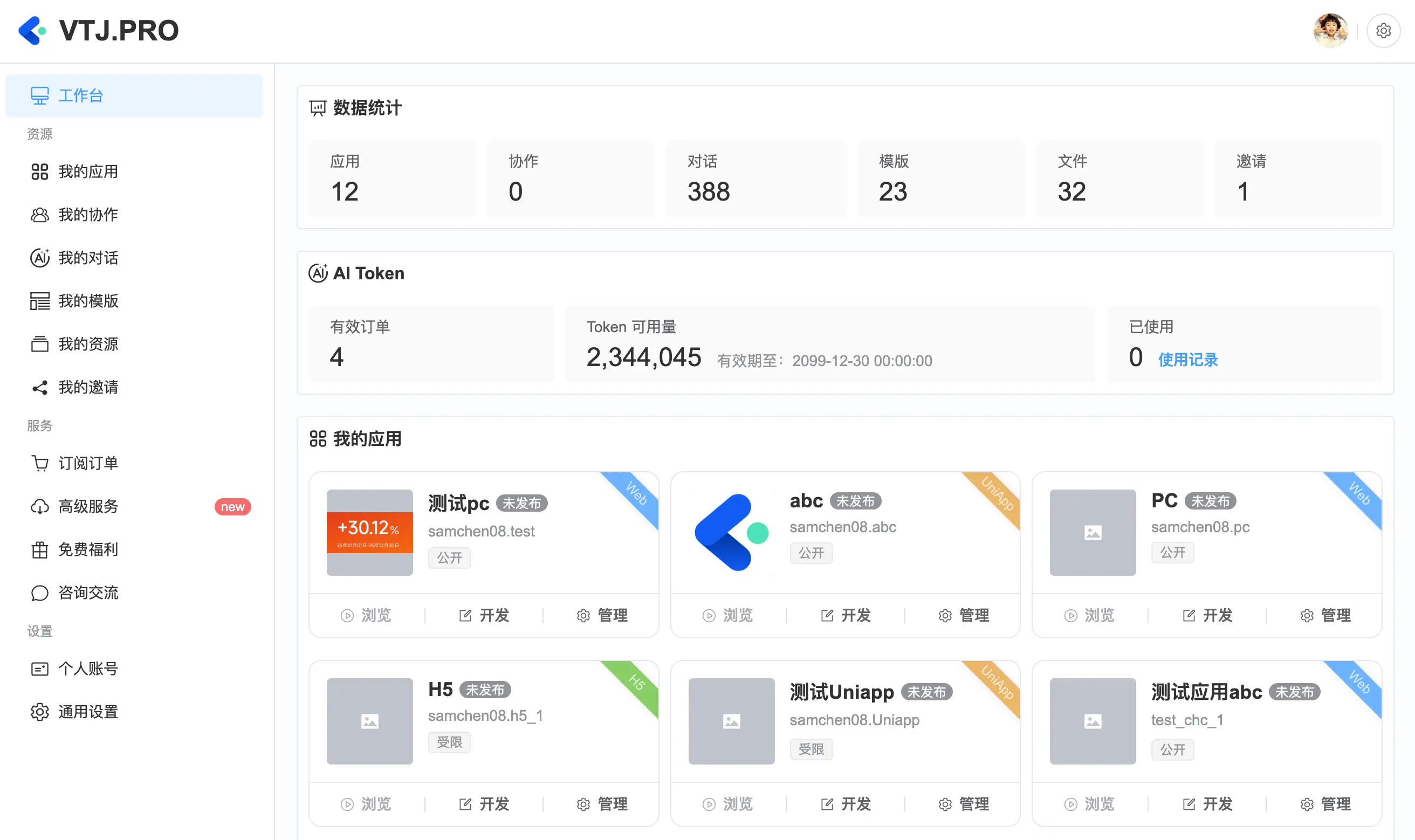Select 我的模版 in sidebar
This screenshot has height=840, width=1415.
(x=88, y=301)
